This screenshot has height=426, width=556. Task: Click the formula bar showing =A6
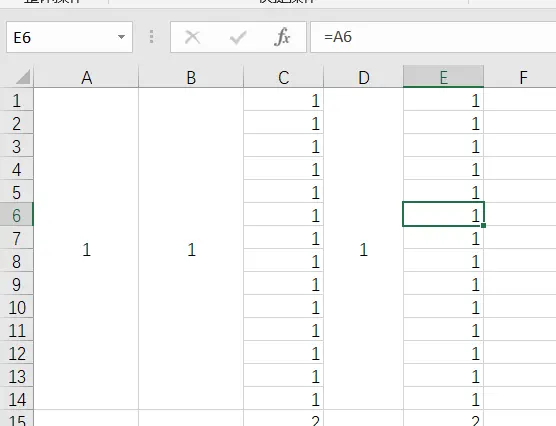coord(433,37)
